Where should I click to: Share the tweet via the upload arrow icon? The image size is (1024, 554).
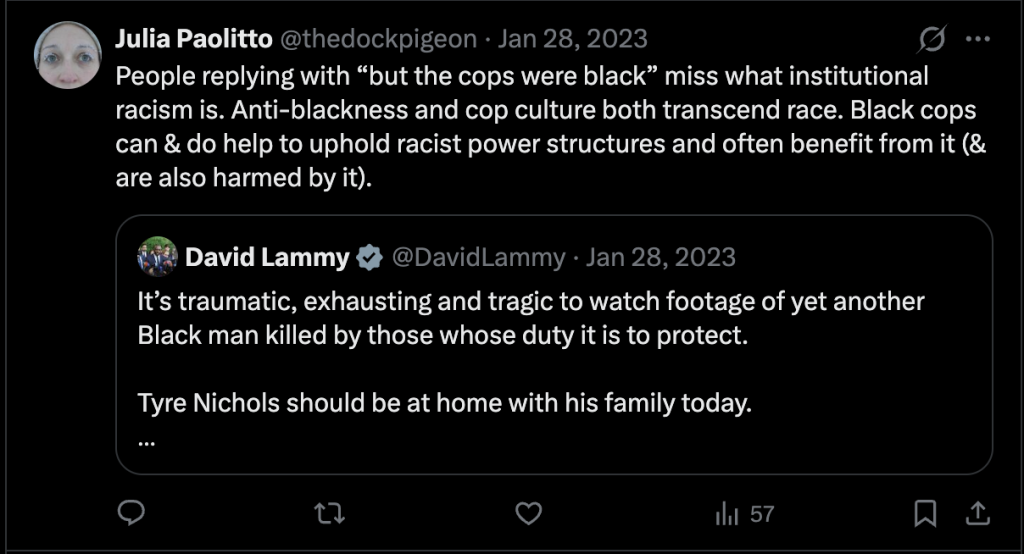pos(975,514)
